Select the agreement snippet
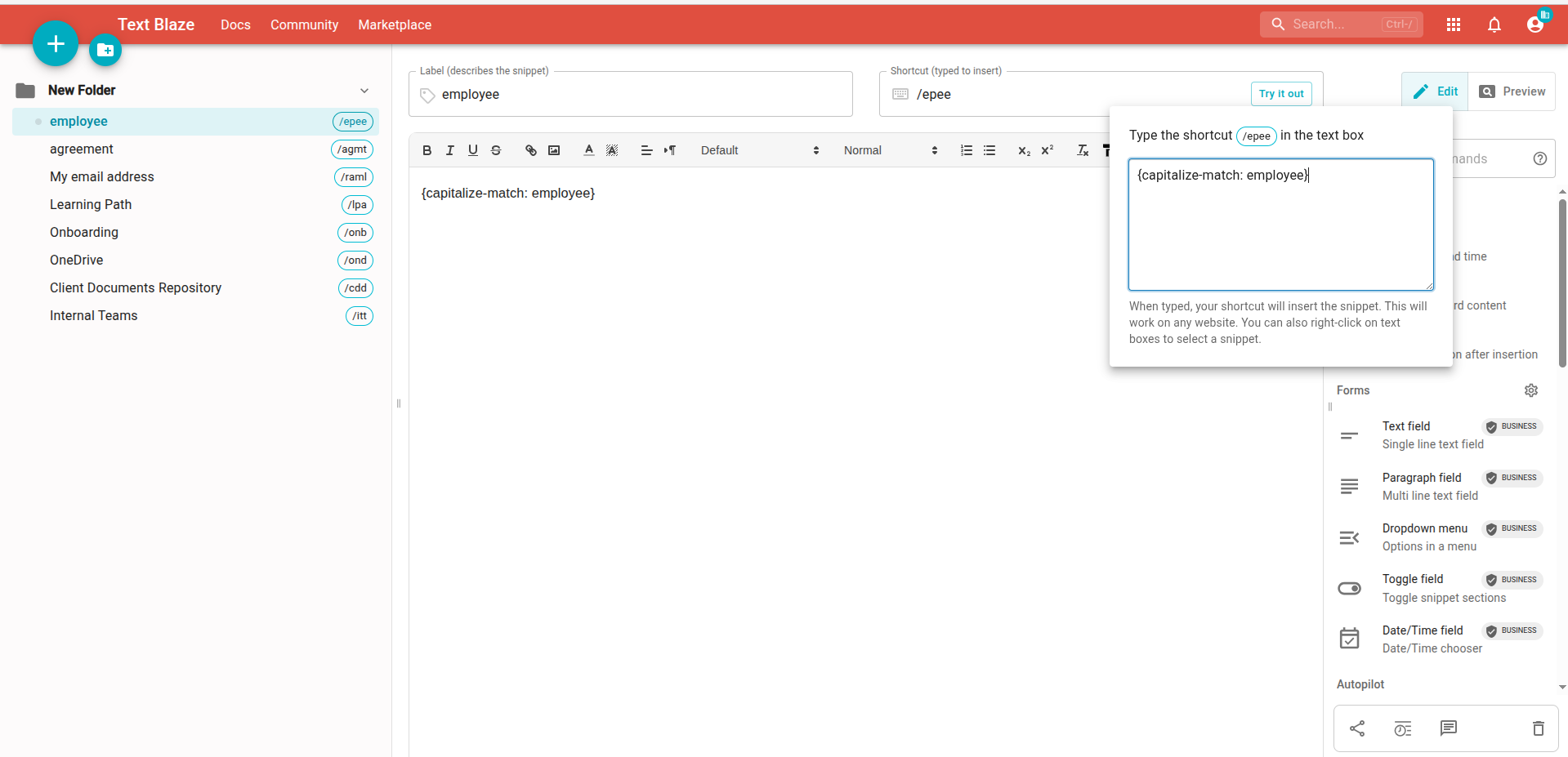Viewport: 1568px width, 757px height. pos(196,149)
